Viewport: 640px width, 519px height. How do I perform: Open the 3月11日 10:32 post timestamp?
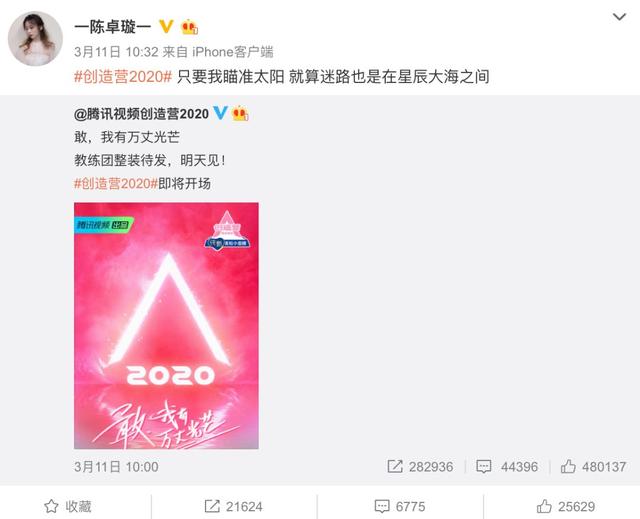point(116,52)
